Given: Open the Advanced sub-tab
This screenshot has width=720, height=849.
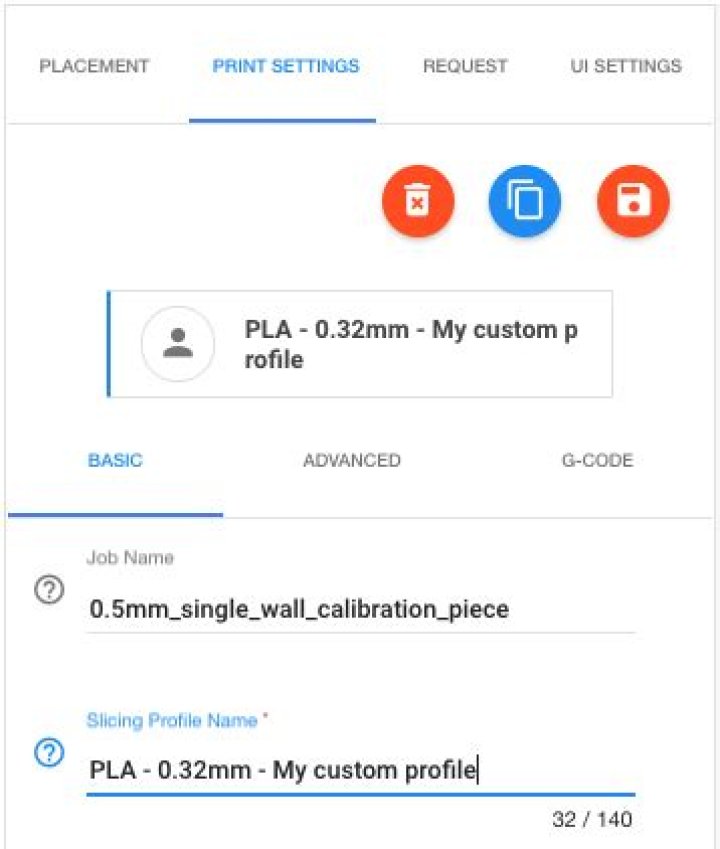Looking at the screenshot, I should 352,461.
